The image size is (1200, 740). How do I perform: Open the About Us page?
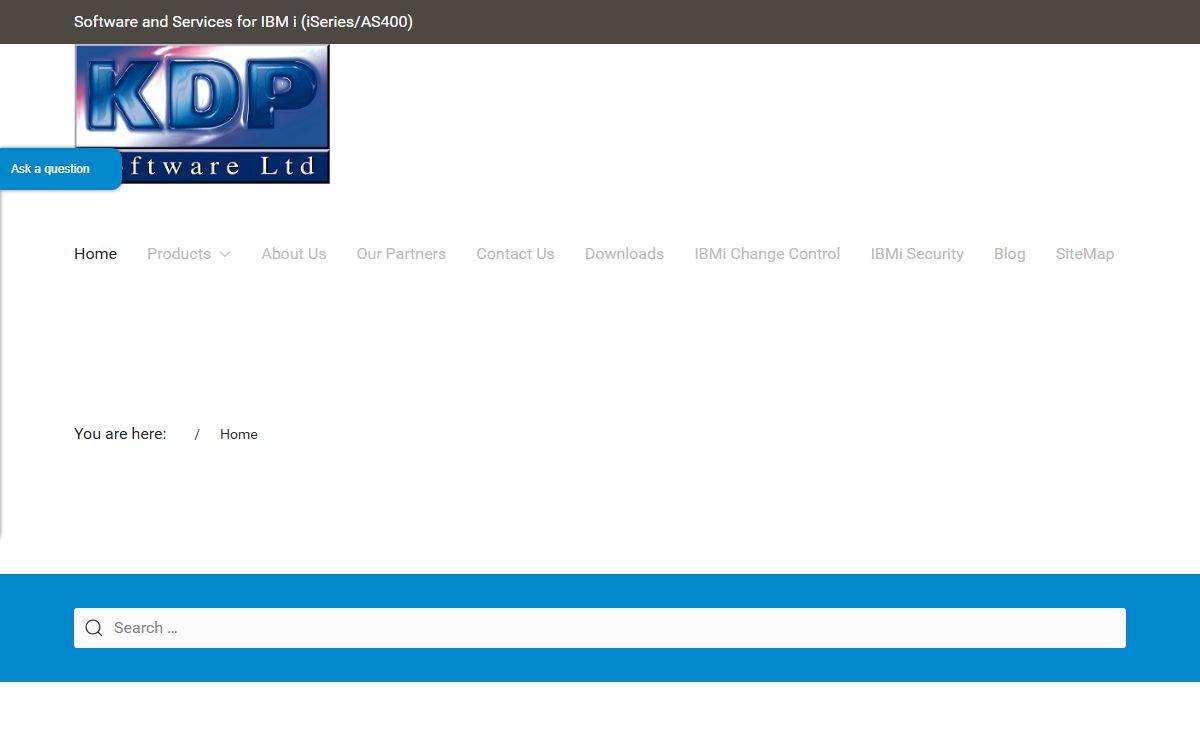point(294,254)
